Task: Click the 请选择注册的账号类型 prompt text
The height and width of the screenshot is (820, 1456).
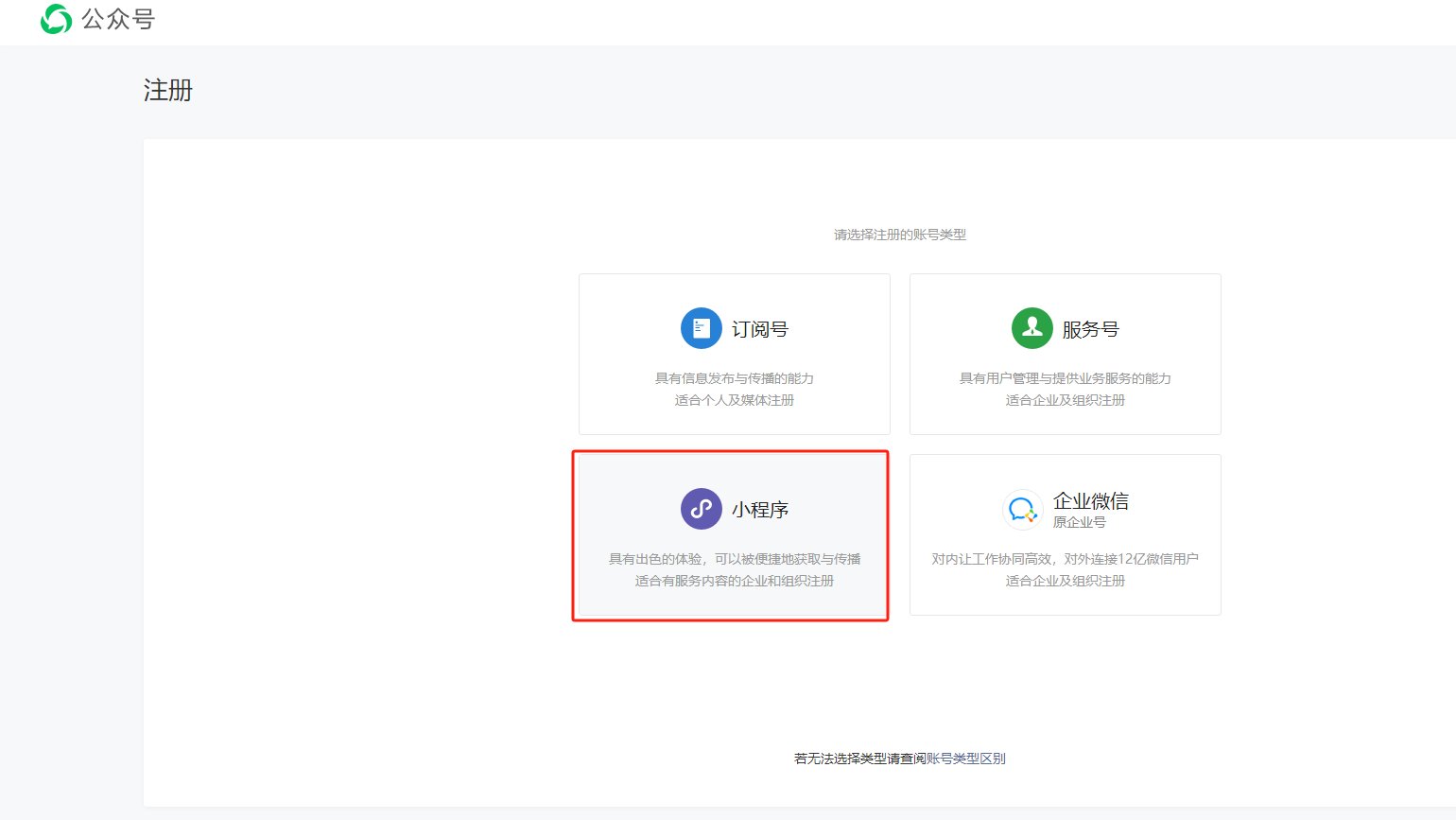Action: (x=899, y=234)
